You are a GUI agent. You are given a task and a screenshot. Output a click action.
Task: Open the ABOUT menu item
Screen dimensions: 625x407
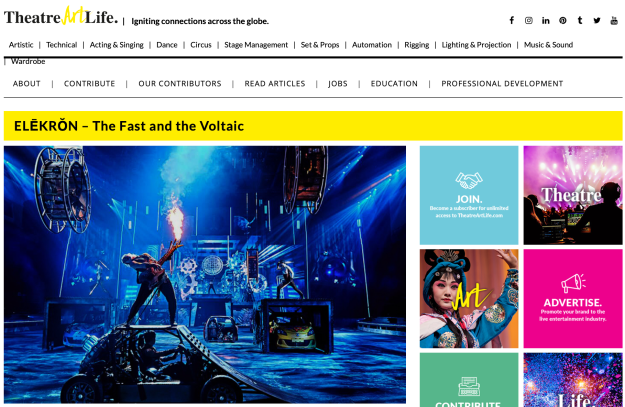click(27, 84)
